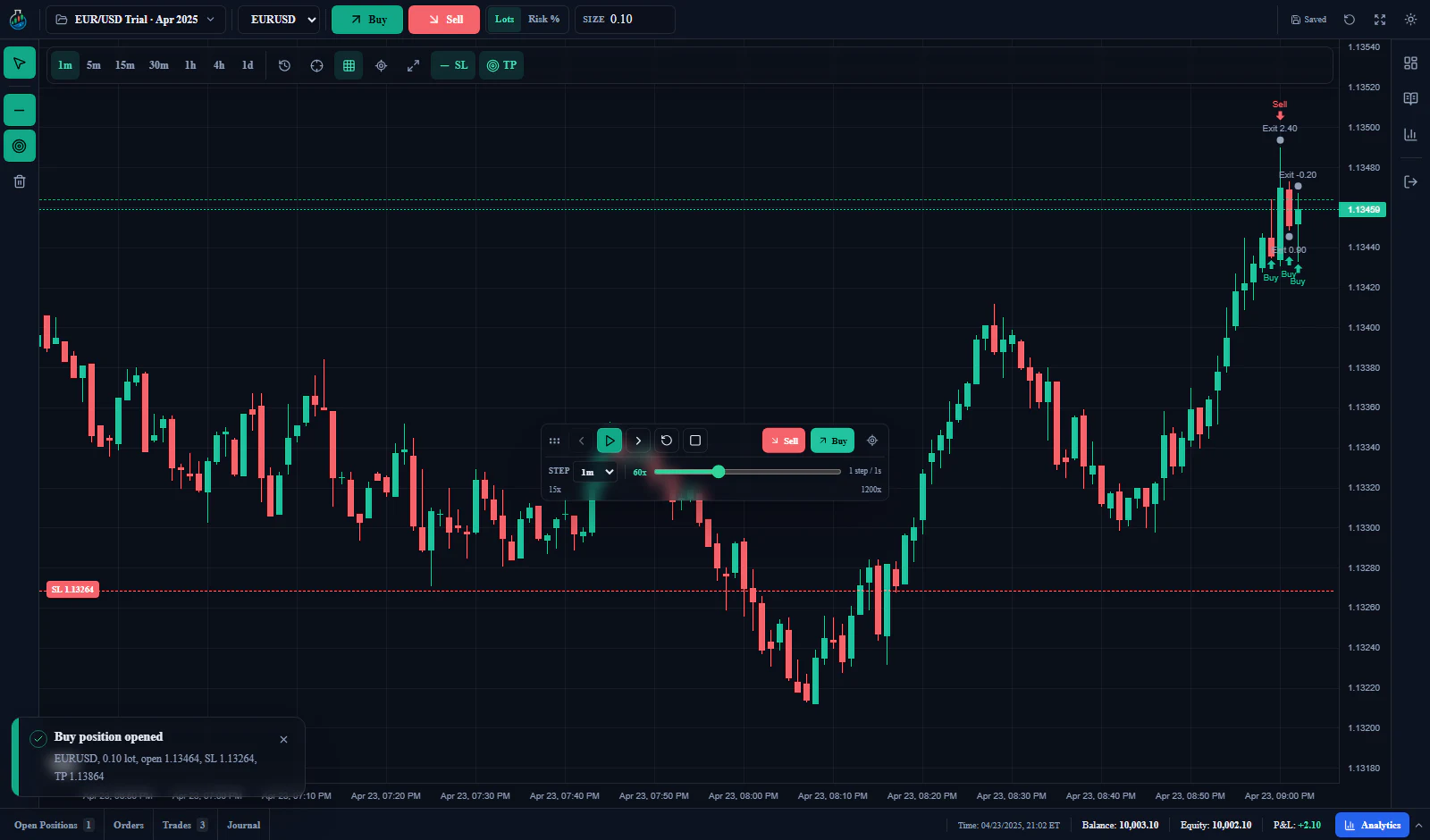Click Buy in the playback panel
Screen dimensions: 1430x840
click(x=832, y=441)
